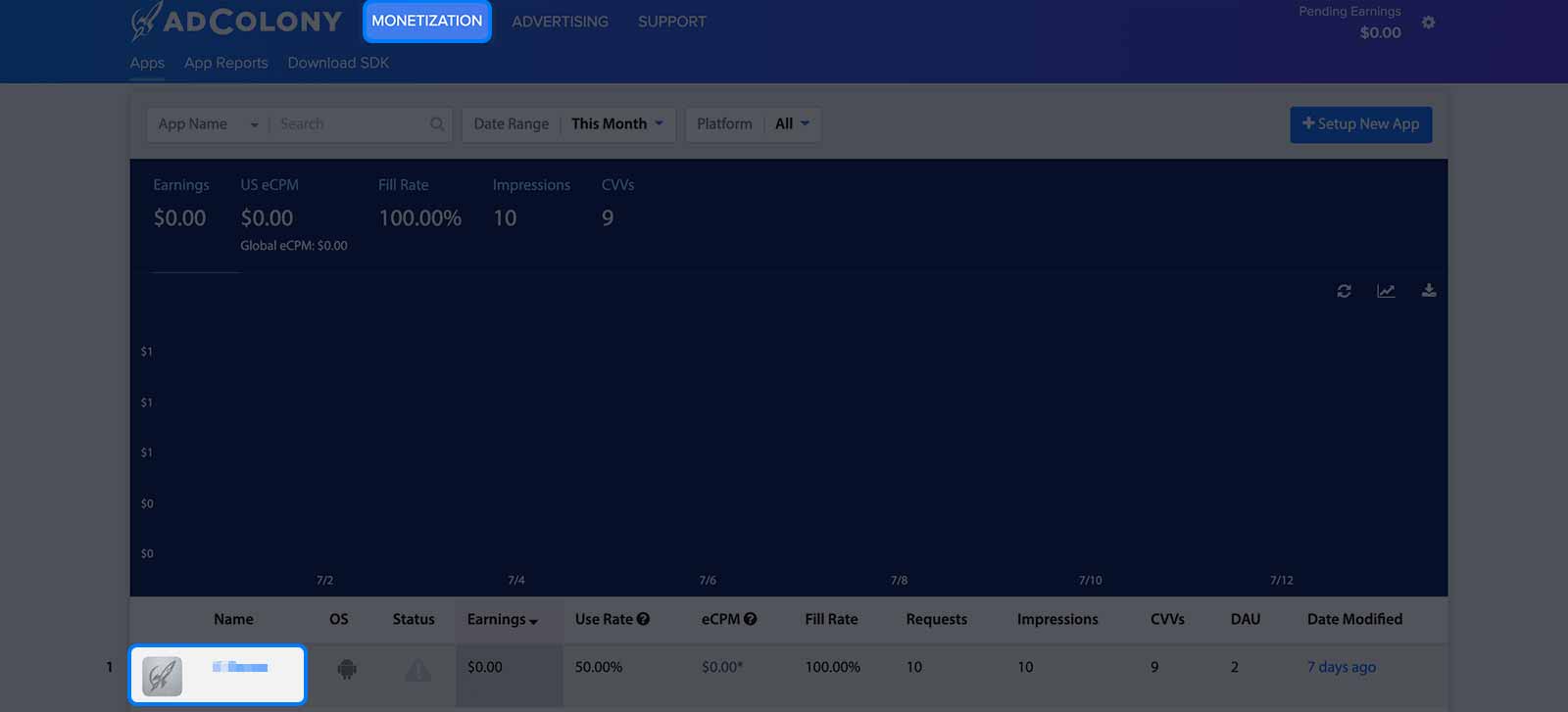The height and width of the screenshot is (712, 1568).
Task: Click the $0.00* eCPM cell
Action: tap(722, 667)
